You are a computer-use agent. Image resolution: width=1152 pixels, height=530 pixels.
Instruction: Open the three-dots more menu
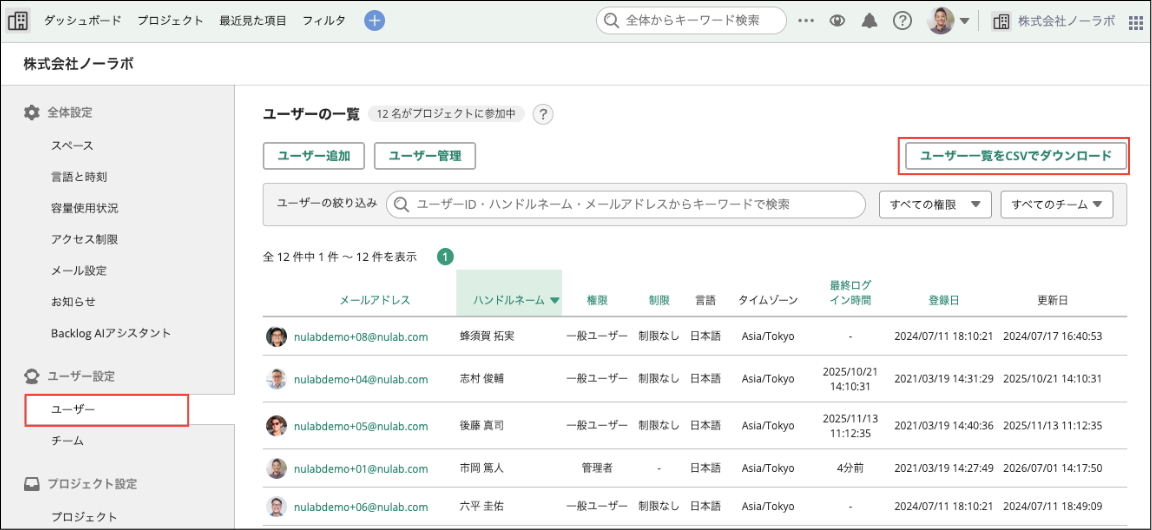(806, 21)
